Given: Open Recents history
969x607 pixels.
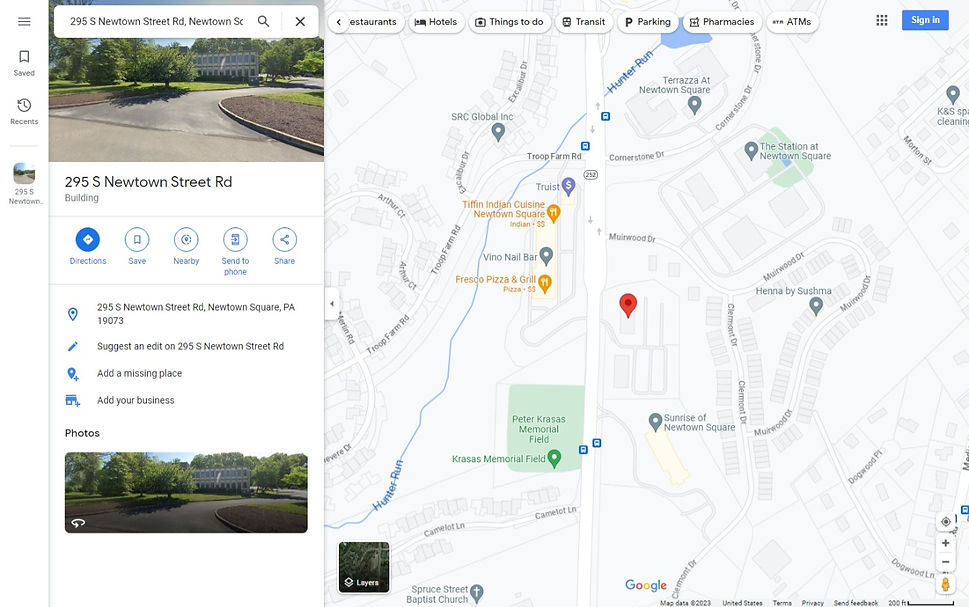Looking at the screenshot, I should pos(24,111).
